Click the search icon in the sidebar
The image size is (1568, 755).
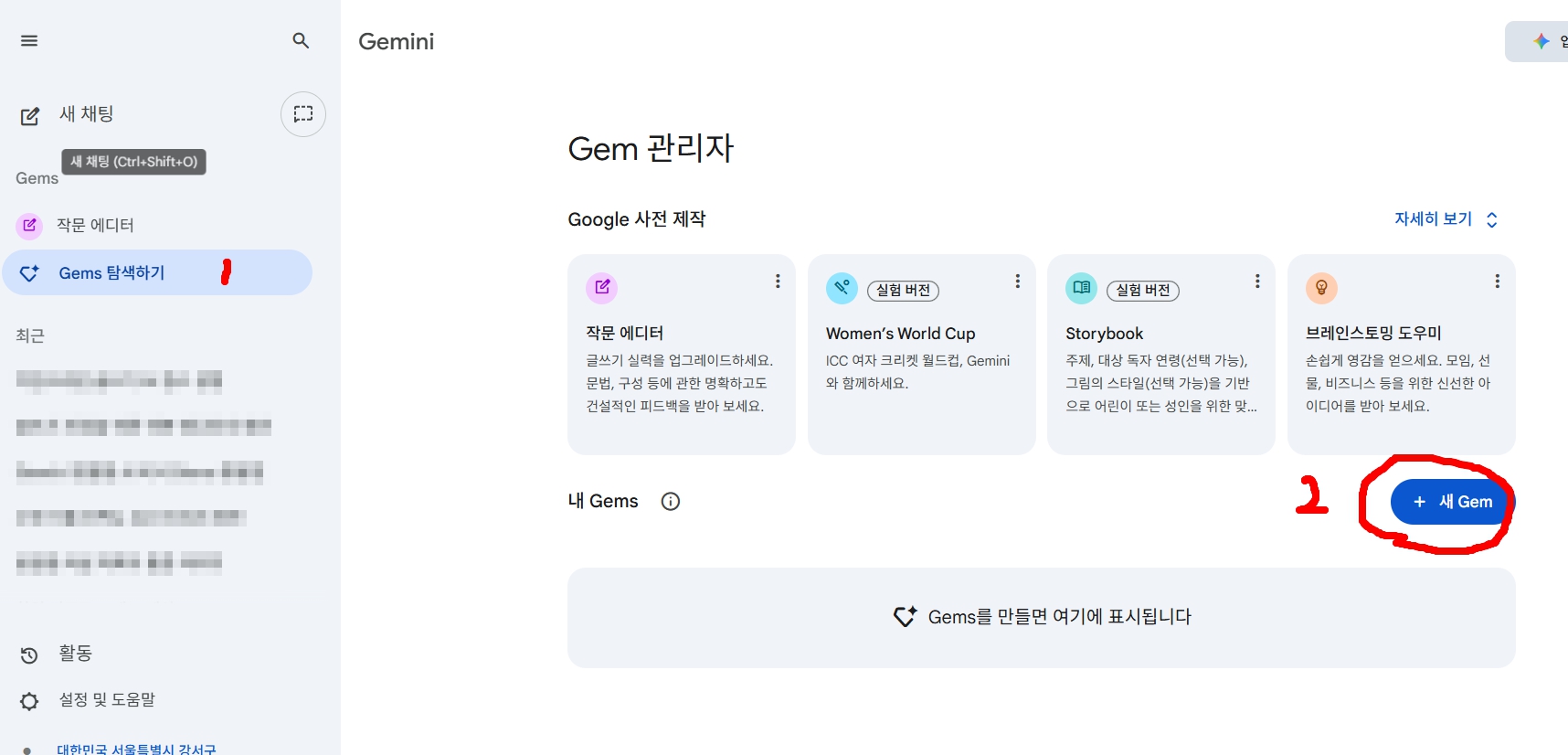301,40
